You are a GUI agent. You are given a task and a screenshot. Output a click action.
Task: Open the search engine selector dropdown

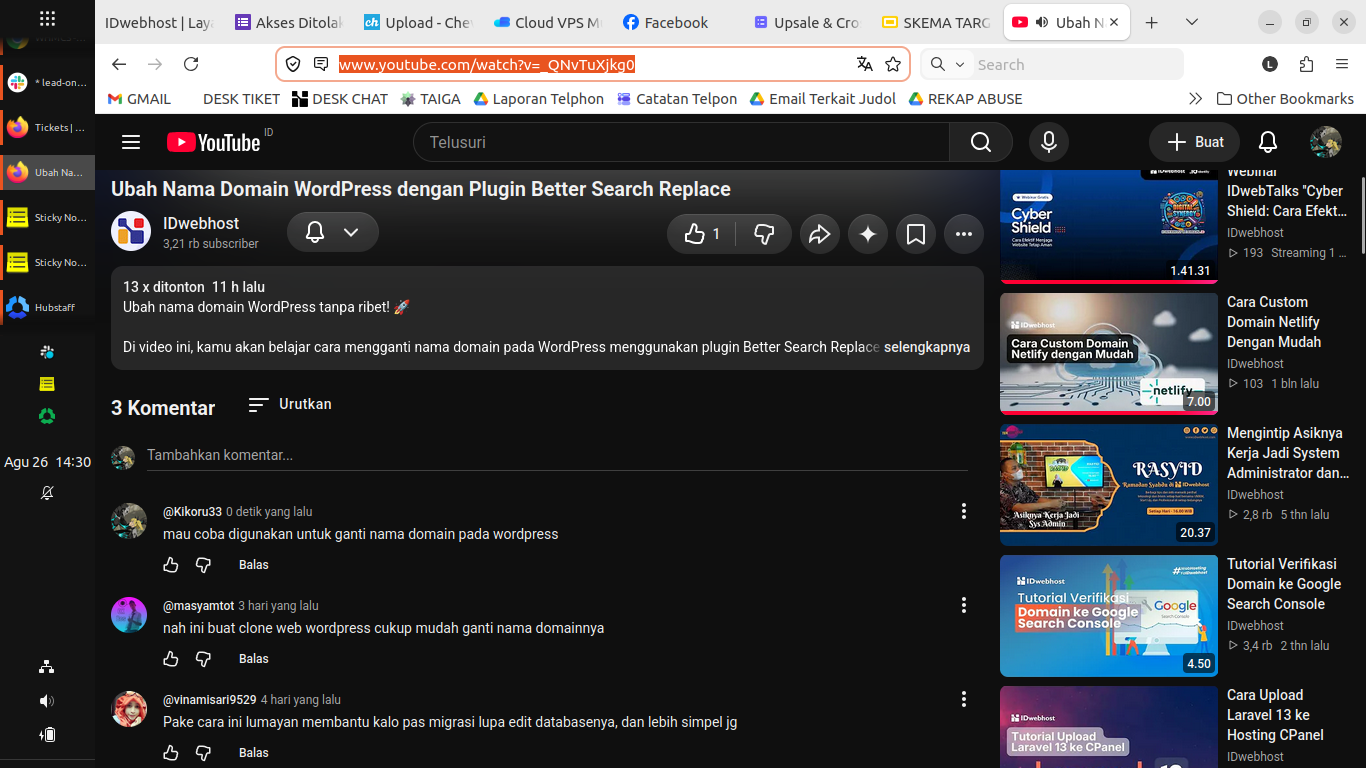click(x=947, y=64)
